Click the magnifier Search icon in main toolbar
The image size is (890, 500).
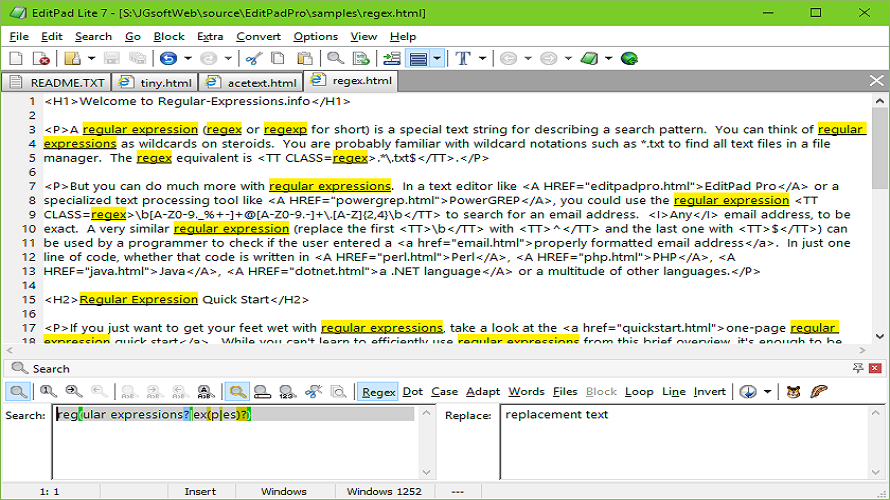pyautogui.click(x=335, y=59)
